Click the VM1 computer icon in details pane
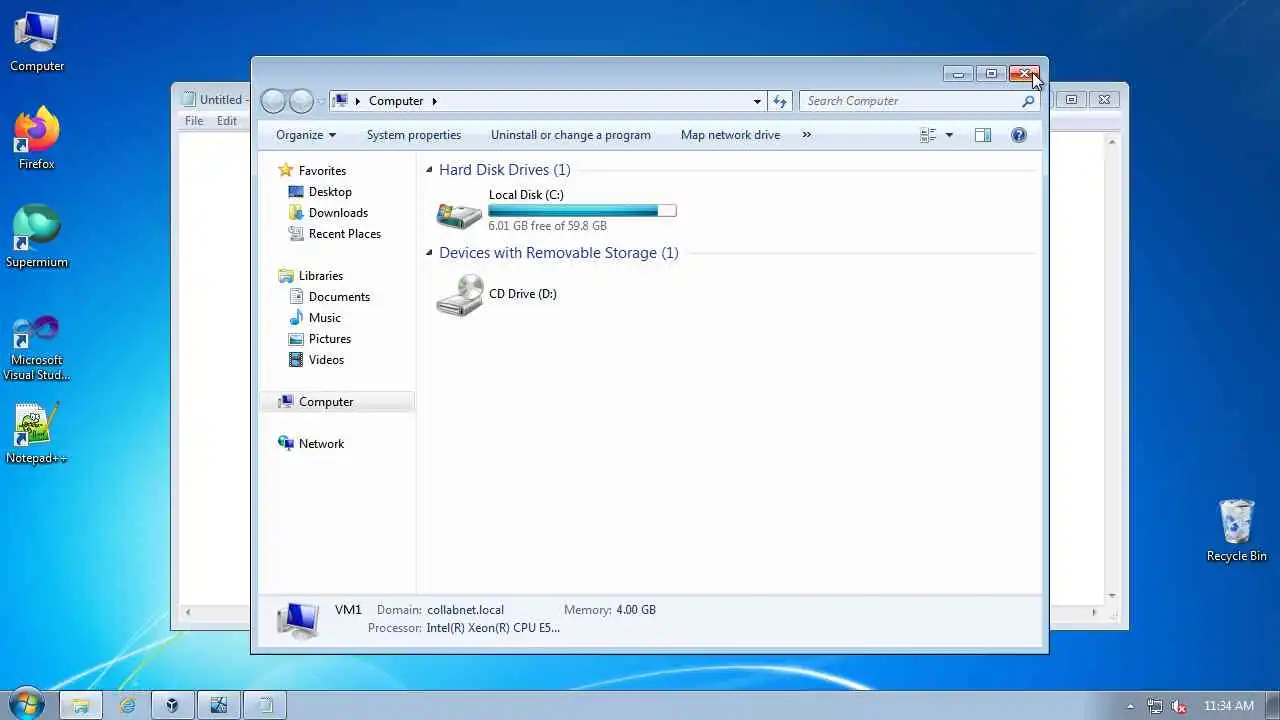This screenshot has width=1280, height=720. 298,620
